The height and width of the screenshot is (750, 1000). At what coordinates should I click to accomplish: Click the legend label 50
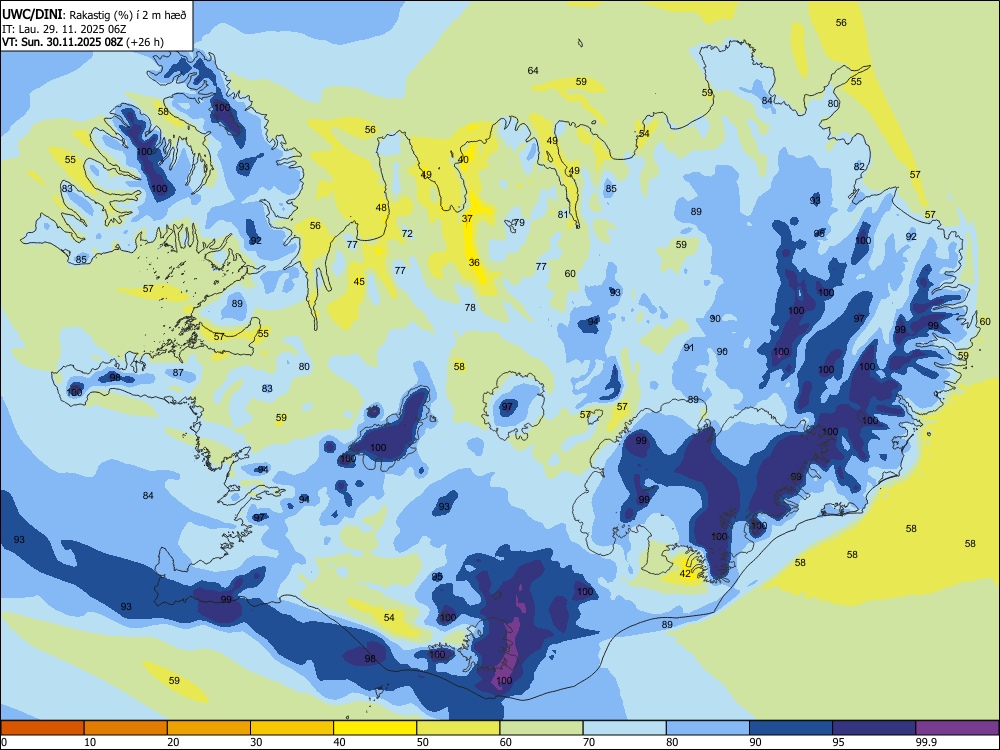(x=423, y=742)
